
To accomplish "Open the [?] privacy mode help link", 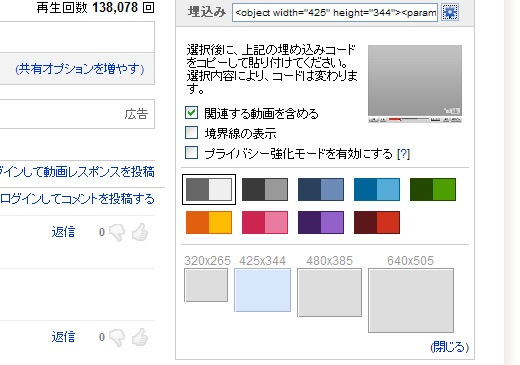I will (403, 154).
